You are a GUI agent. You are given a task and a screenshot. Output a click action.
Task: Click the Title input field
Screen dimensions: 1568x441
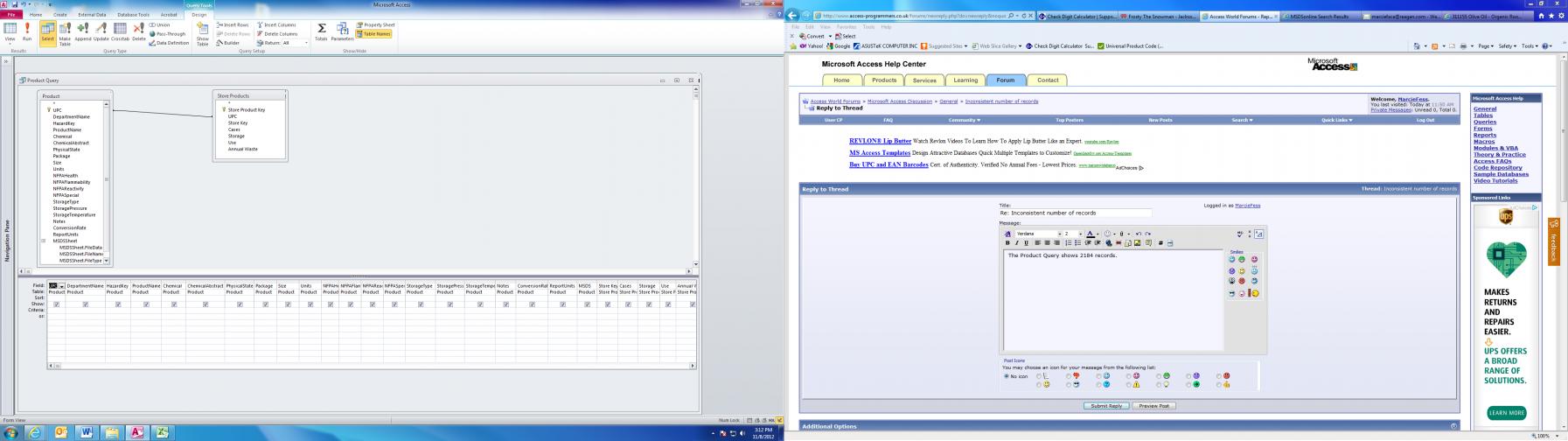coord(1076,213)
